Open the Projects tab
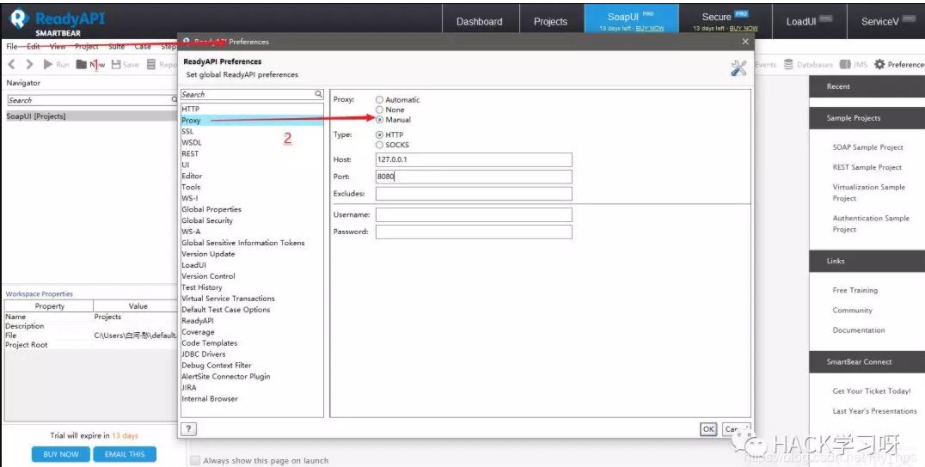Image resolution: width=925 pixels, height=467 pixels. (550, 21)
